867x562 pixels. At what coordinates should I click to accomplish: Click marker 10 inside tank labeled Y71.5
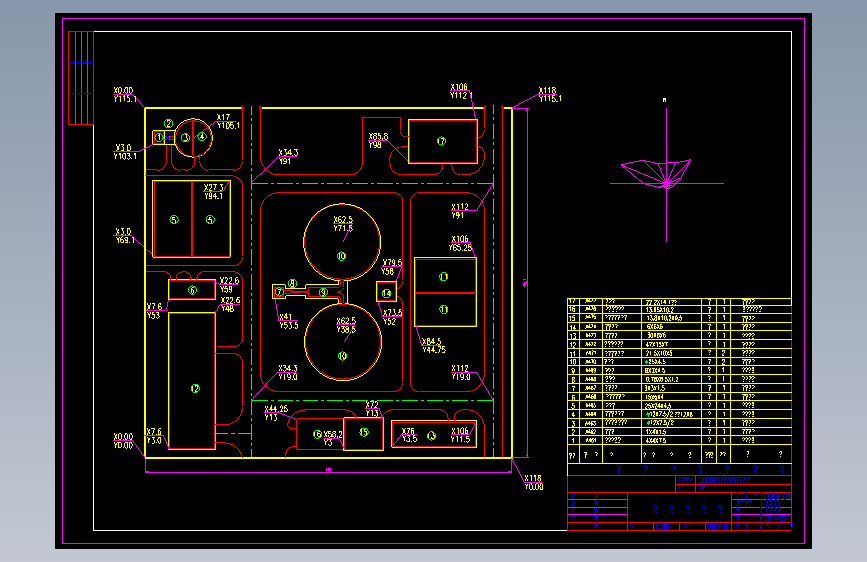tap(341, 256)
